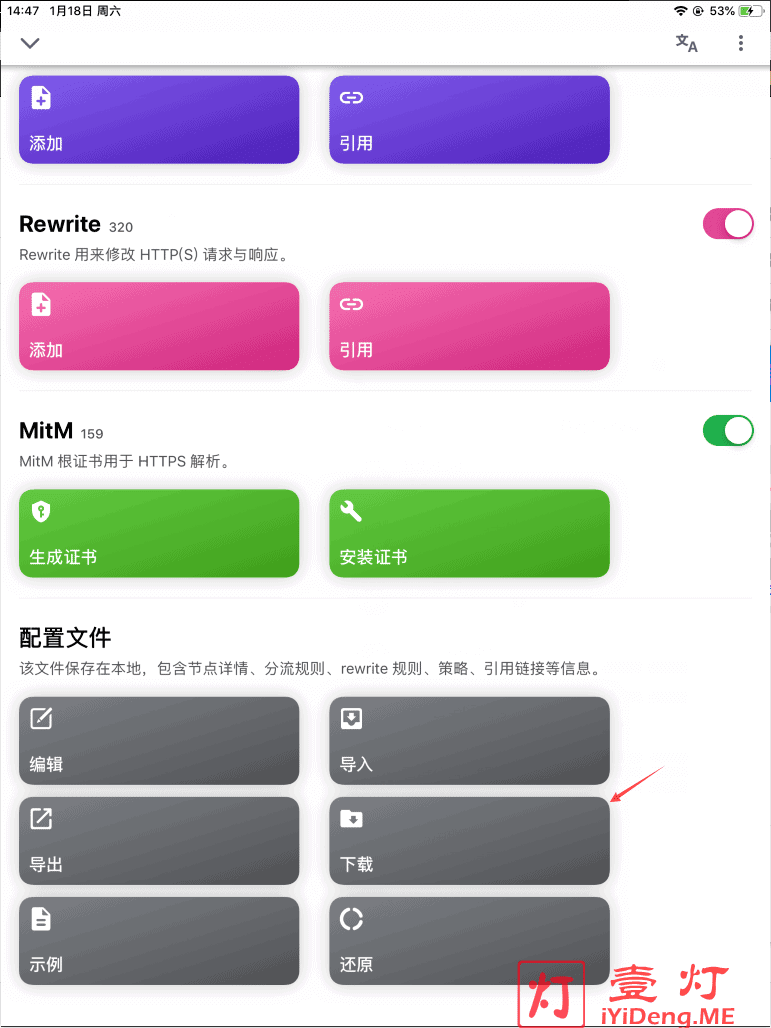The image size is (771, 1028).
Task: Tap the purple 添加 card's file-plus icon
Action: click(x=41, y=98)
